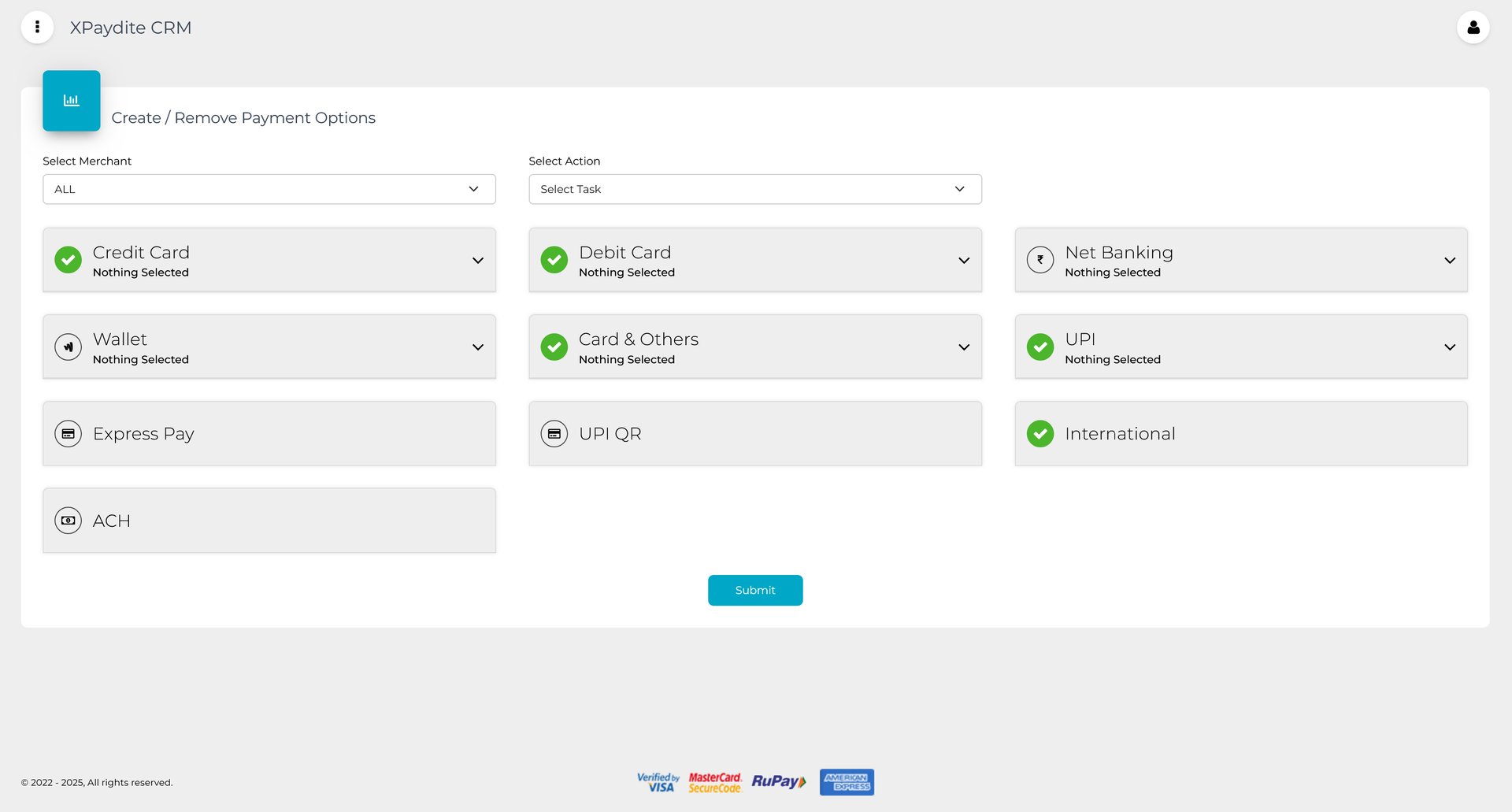
Task: Click the Wallet card labeled Nothing Selected
Action: (x=269, y=347)
